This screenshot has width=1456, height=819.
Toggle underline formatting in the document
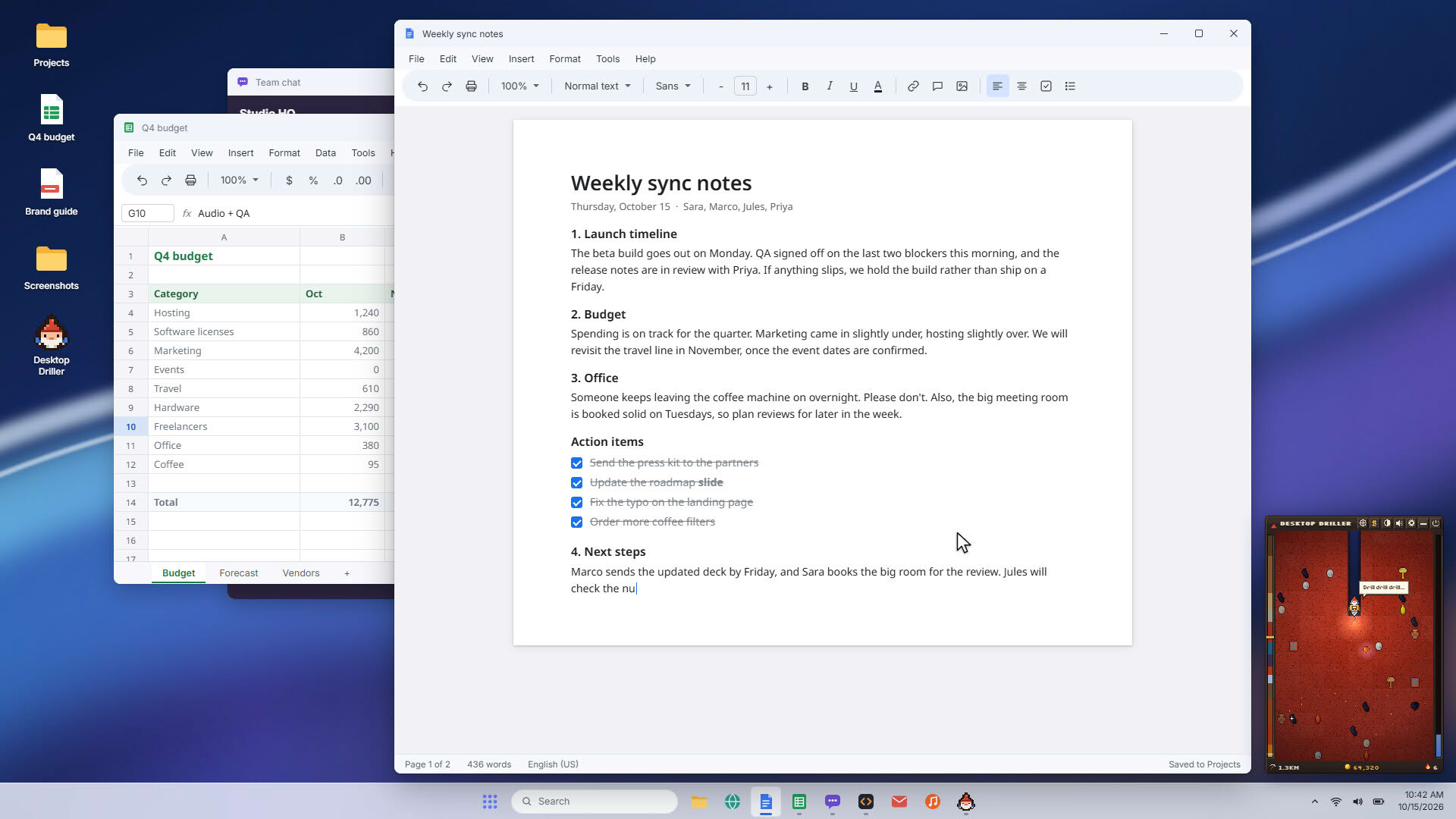(x=853, y=86)
